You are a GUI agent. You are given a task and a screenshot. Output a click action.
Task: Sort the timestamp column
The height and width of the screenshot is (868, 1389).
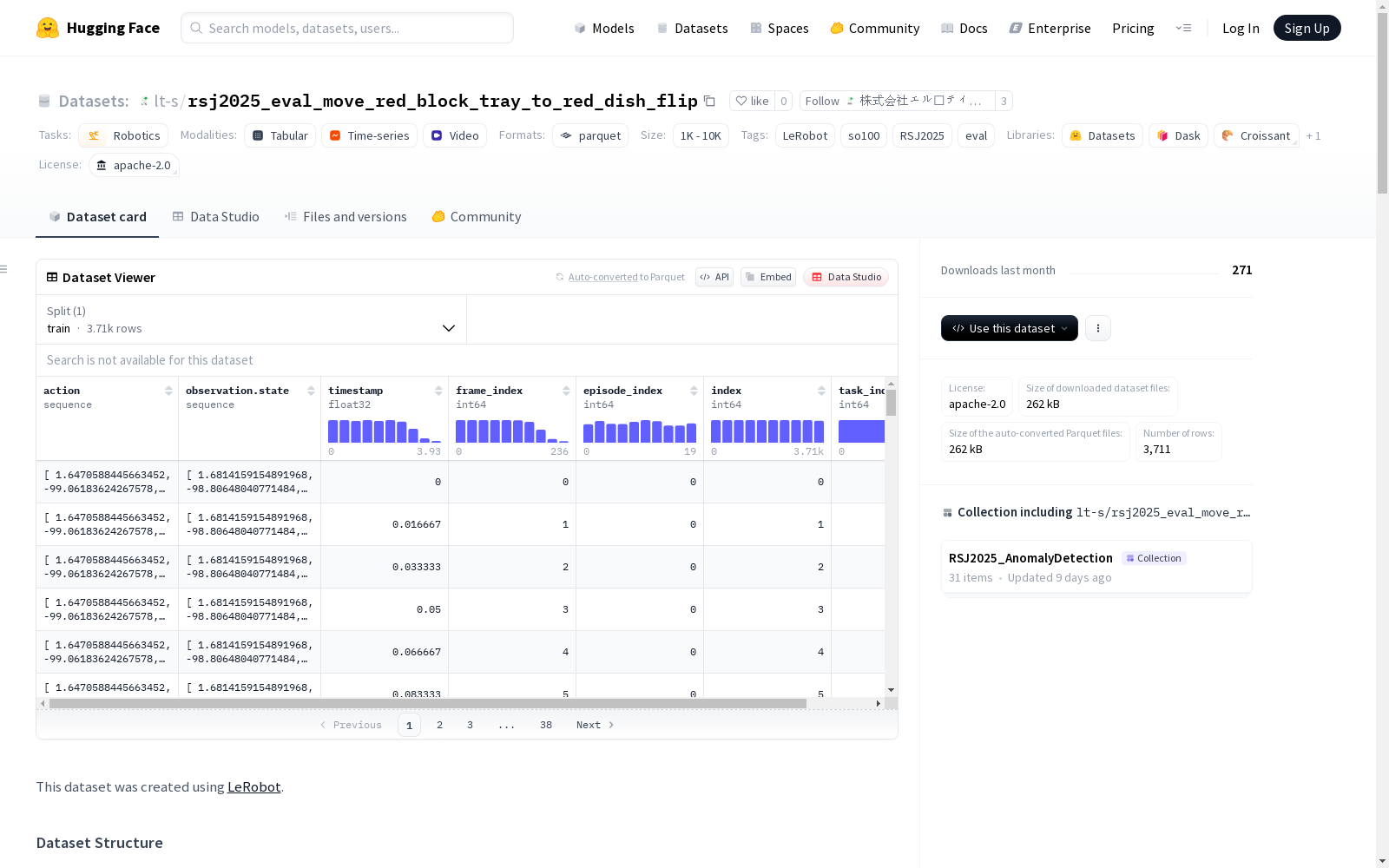coord(438,391)
